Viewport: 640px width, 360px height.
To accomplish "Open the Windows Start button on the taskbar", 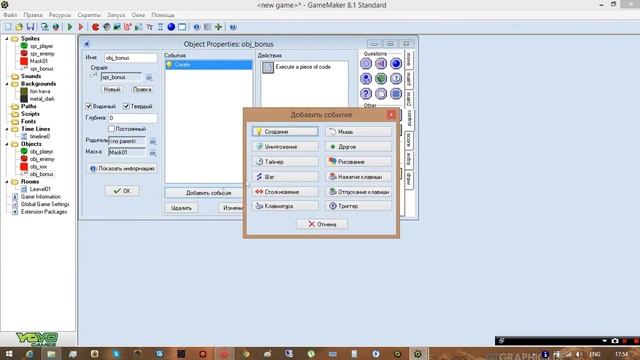I will [x=8, y=354].
